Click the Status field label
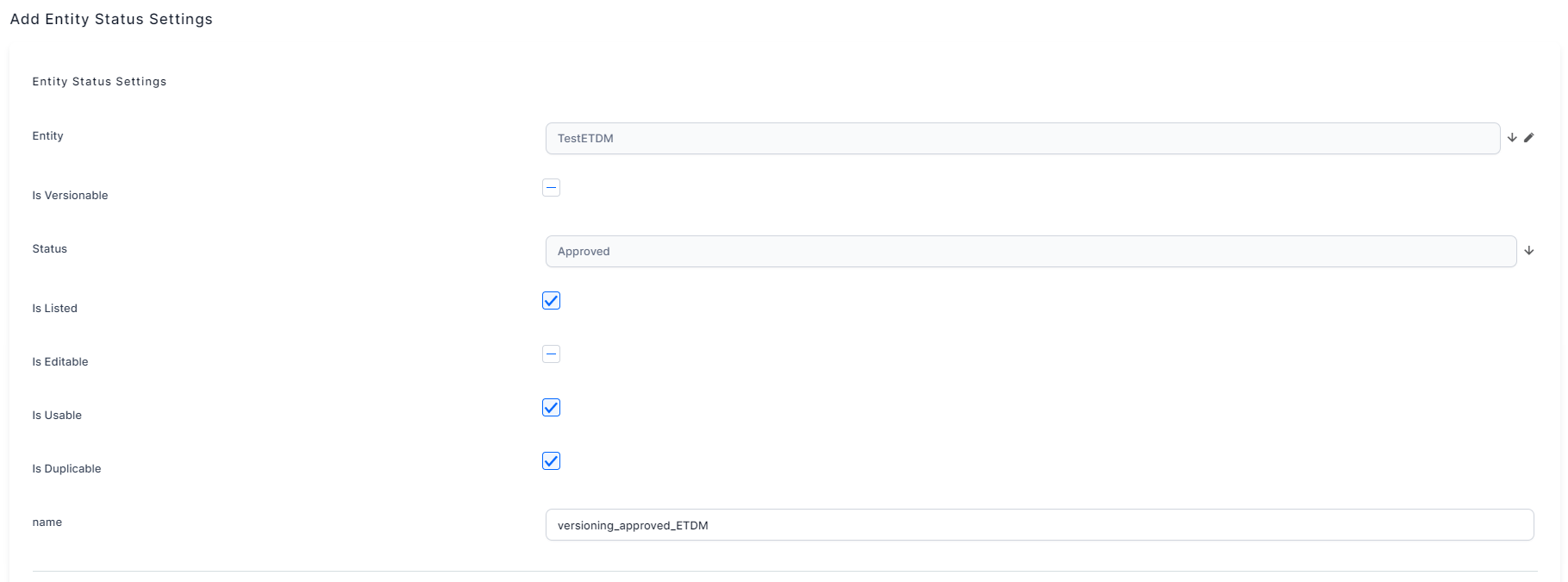Image resolution: width=1568 pixels, height=582 pixels. [x=50, y=249]
